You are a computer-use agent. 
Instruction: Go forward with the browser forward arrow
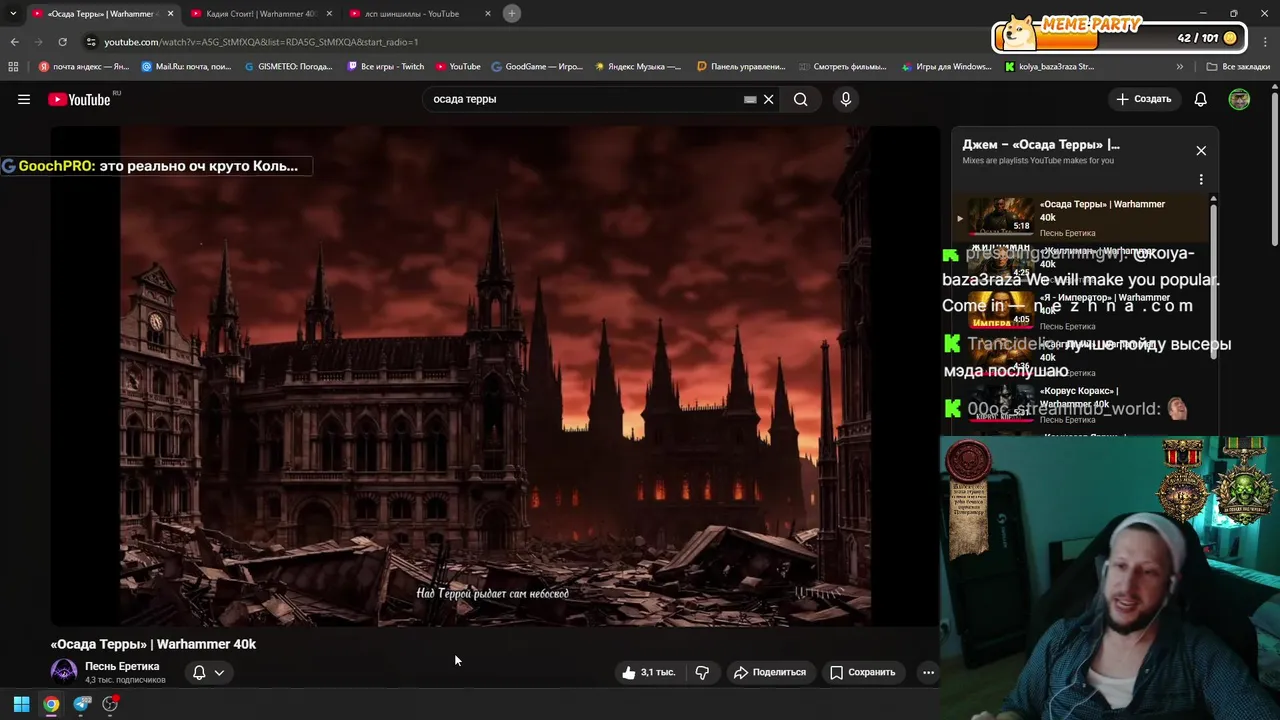(39, 42)
